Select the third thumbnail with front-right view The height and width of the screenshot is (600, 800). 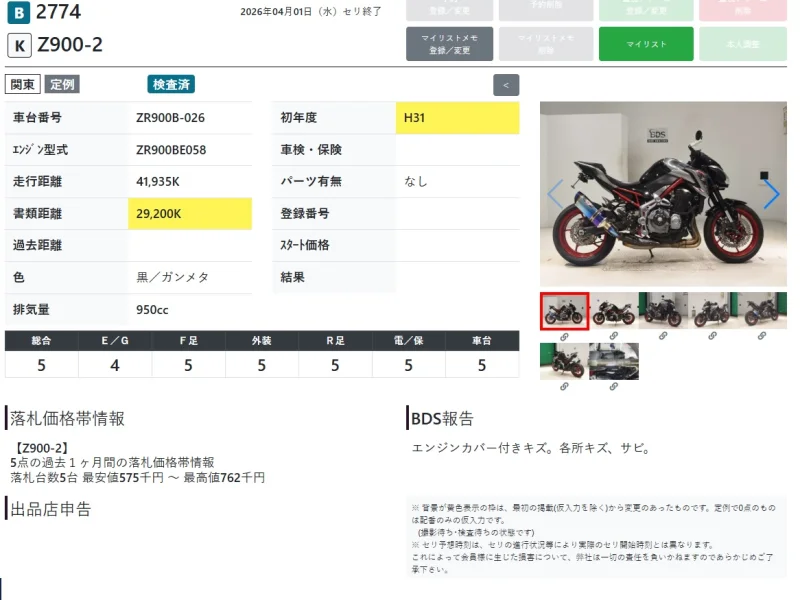point(663,310)
